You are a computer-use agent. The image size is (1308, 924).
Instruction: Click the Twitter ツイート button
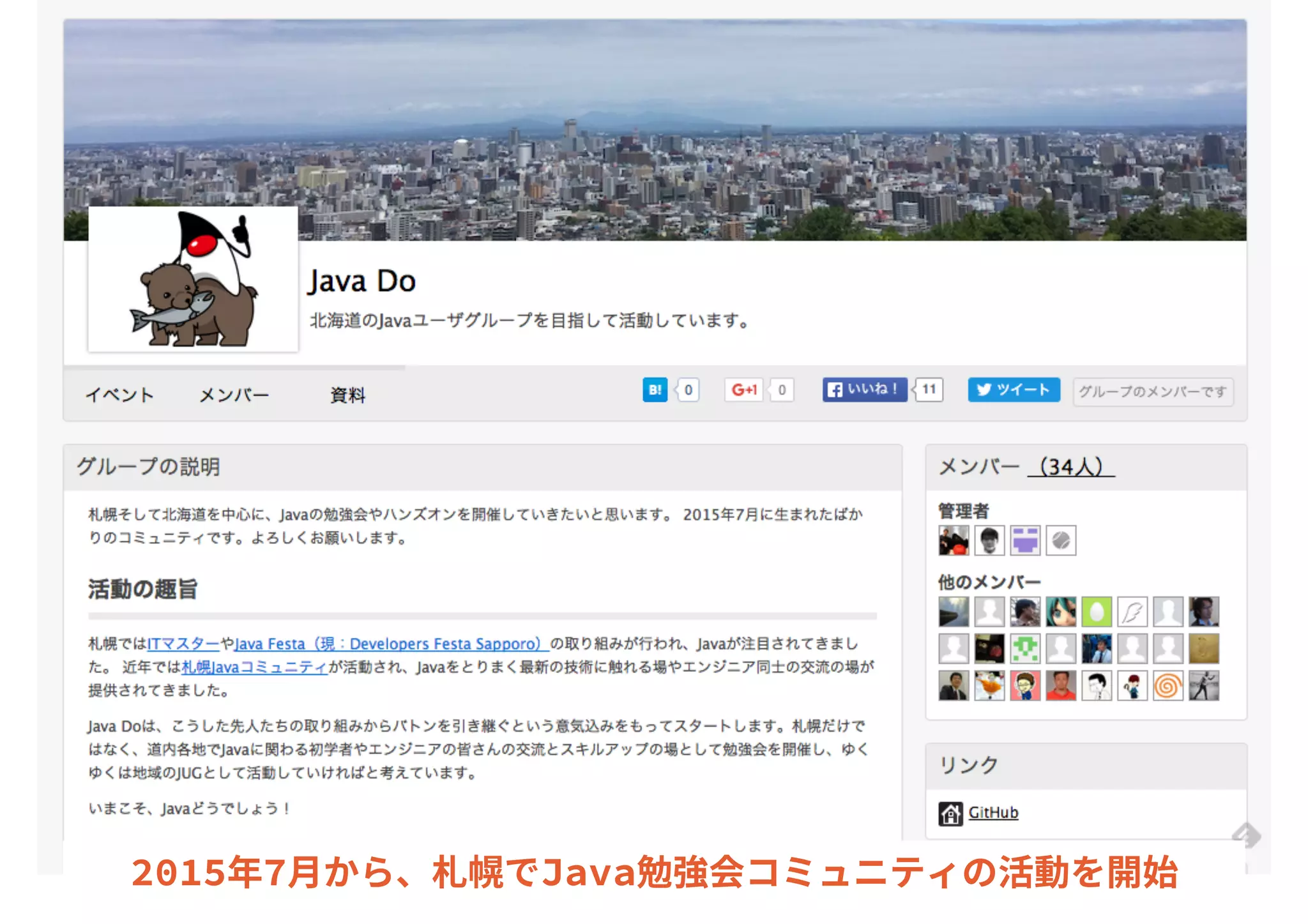pos(1013,390)
